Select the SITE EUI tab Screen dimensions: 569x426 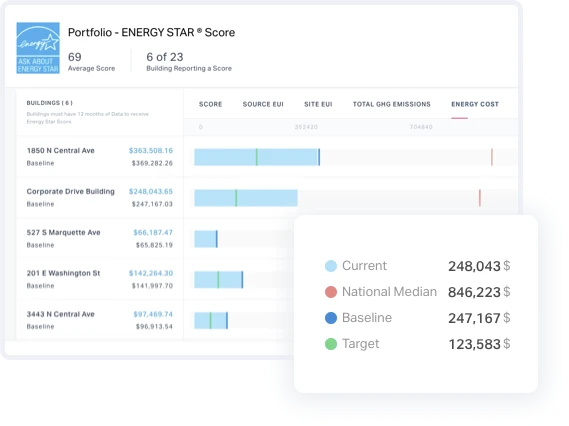318,104
